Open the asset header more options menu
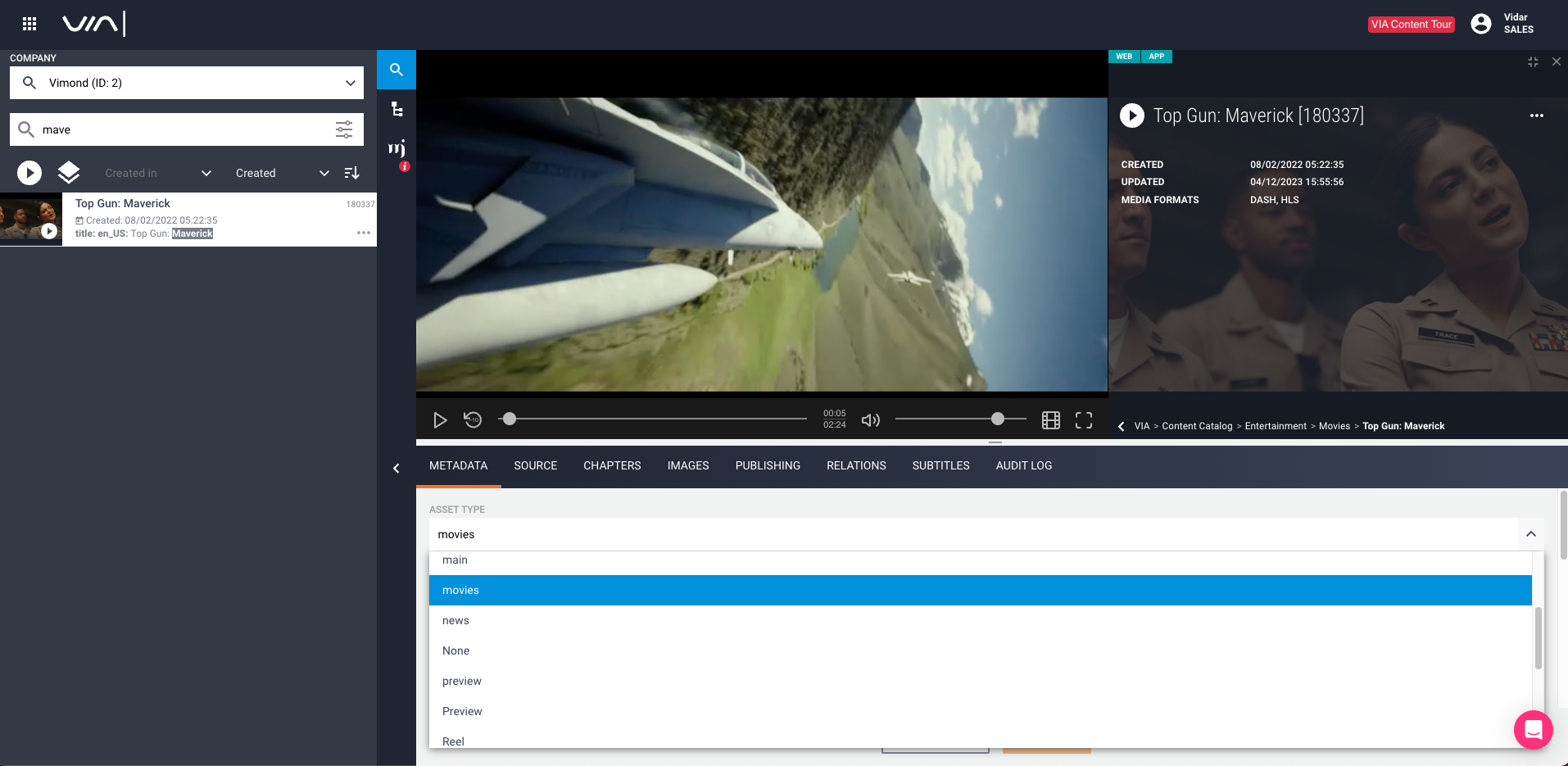The height and width of the screenshot is (766, 1568). (1537, 116)
